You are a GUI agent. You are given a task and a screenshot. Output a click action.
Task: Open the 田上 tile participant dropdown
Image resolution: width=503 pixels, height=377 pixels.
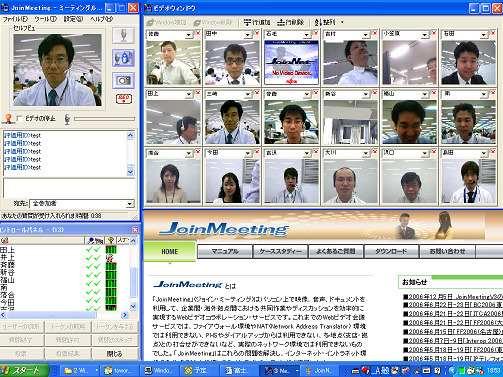tap(189, 94)
